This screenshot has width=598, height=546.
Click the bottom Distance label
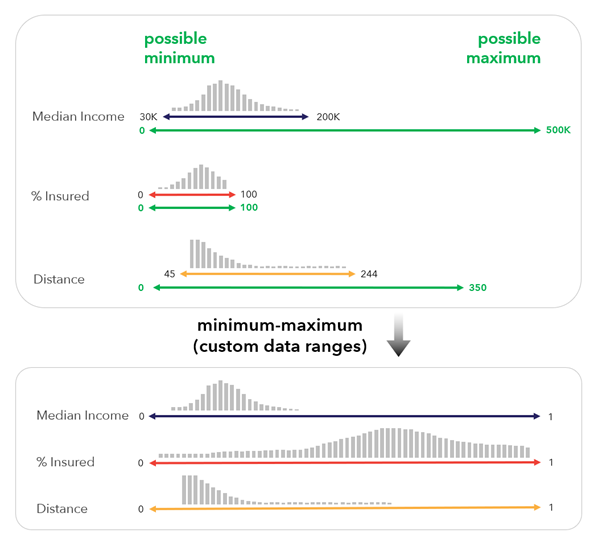[62, 509]
